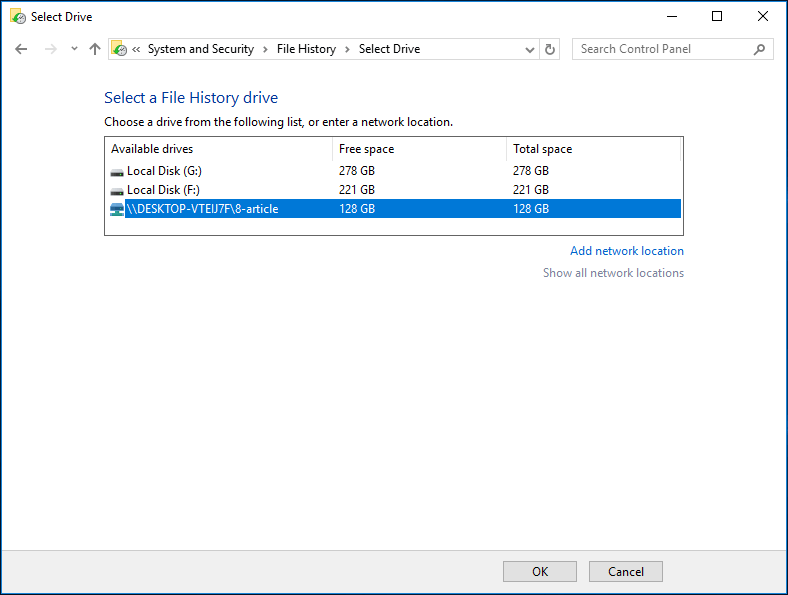This screenshot has width=788, height=595.
Task: Maximize the Select Drive window
Action: pyautogui.click(x=717, y=17)
